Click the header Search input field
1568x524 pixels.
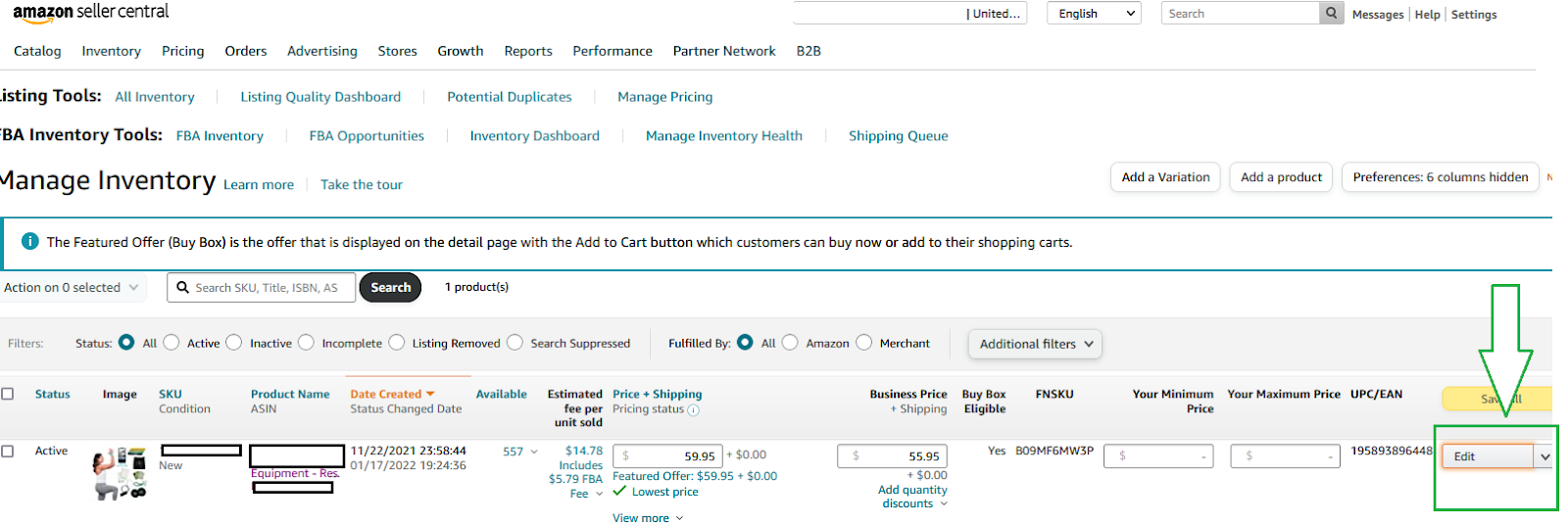click(x=1241, y=14)
